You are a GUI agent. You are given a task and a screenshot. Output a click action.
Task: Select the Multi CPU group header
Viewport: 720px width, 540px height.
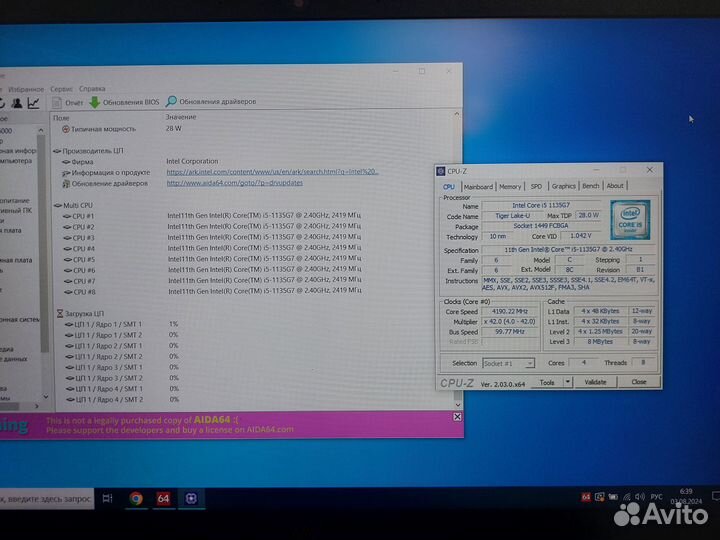tap(73, 205)
